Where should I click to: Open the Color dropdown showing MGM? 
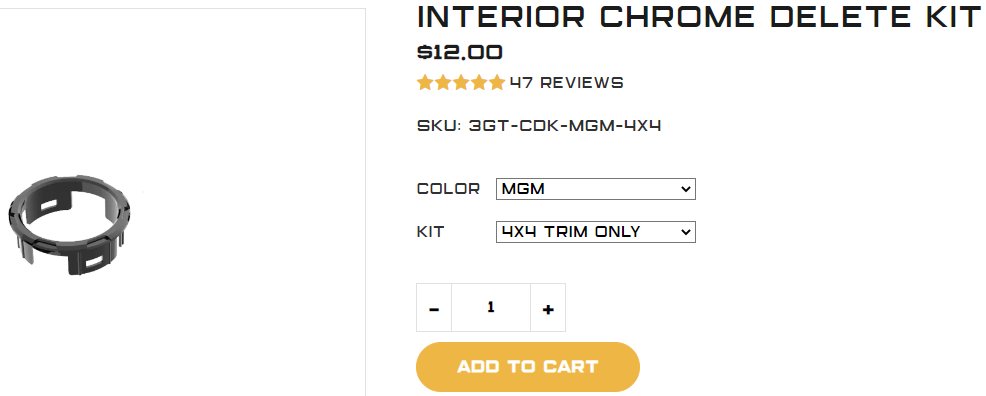coord(595,189)
